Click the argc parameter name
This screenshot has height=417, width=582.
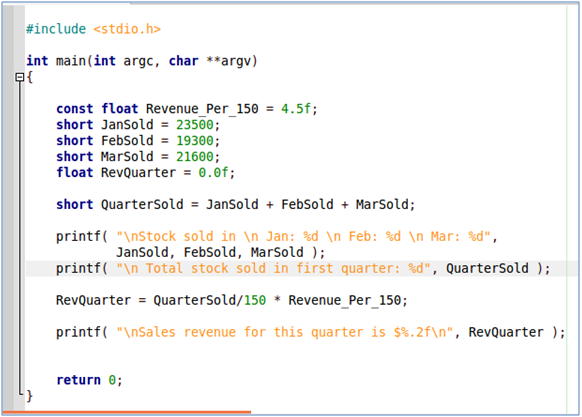click(138, 61)
